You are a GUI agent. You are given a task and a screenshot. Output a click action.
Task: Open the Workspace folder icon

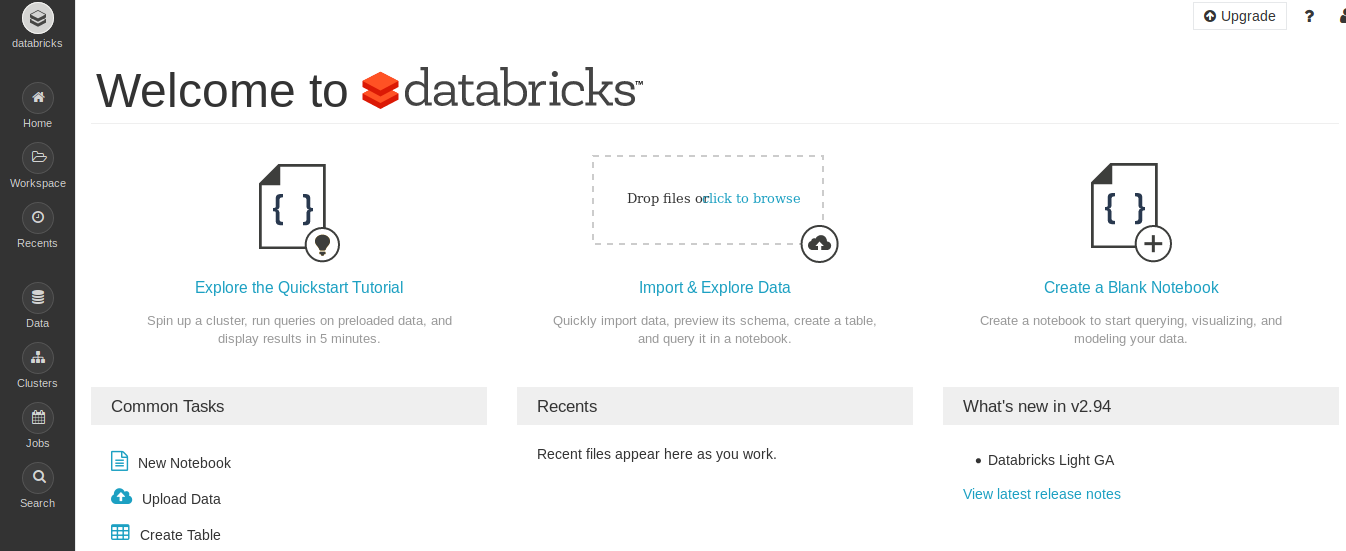(38, 158)
